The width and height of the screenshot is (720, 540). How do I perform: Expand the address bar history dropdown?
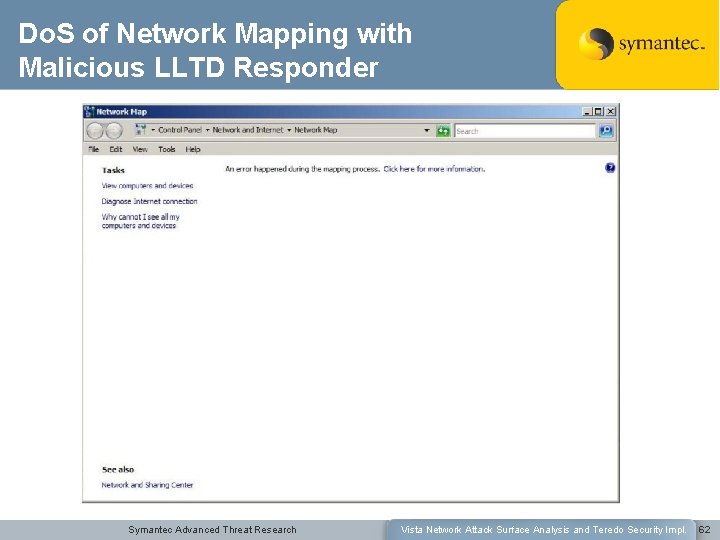point(427,131)
